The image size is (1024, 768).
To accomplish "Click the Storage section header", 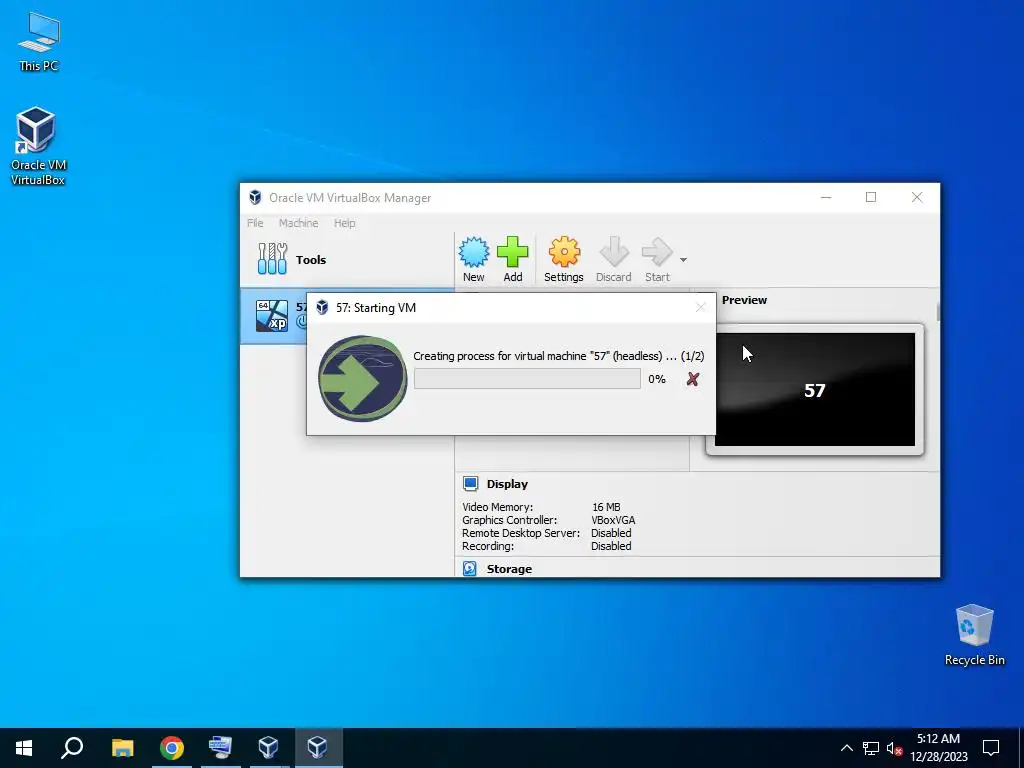I will coord(509,569).
